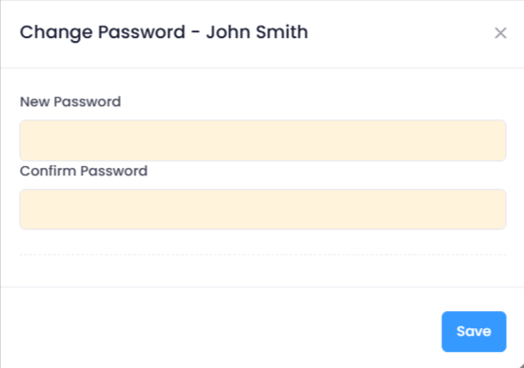Click the New Password label text
This screenshot has width=524, height=368.
point(70,102)
